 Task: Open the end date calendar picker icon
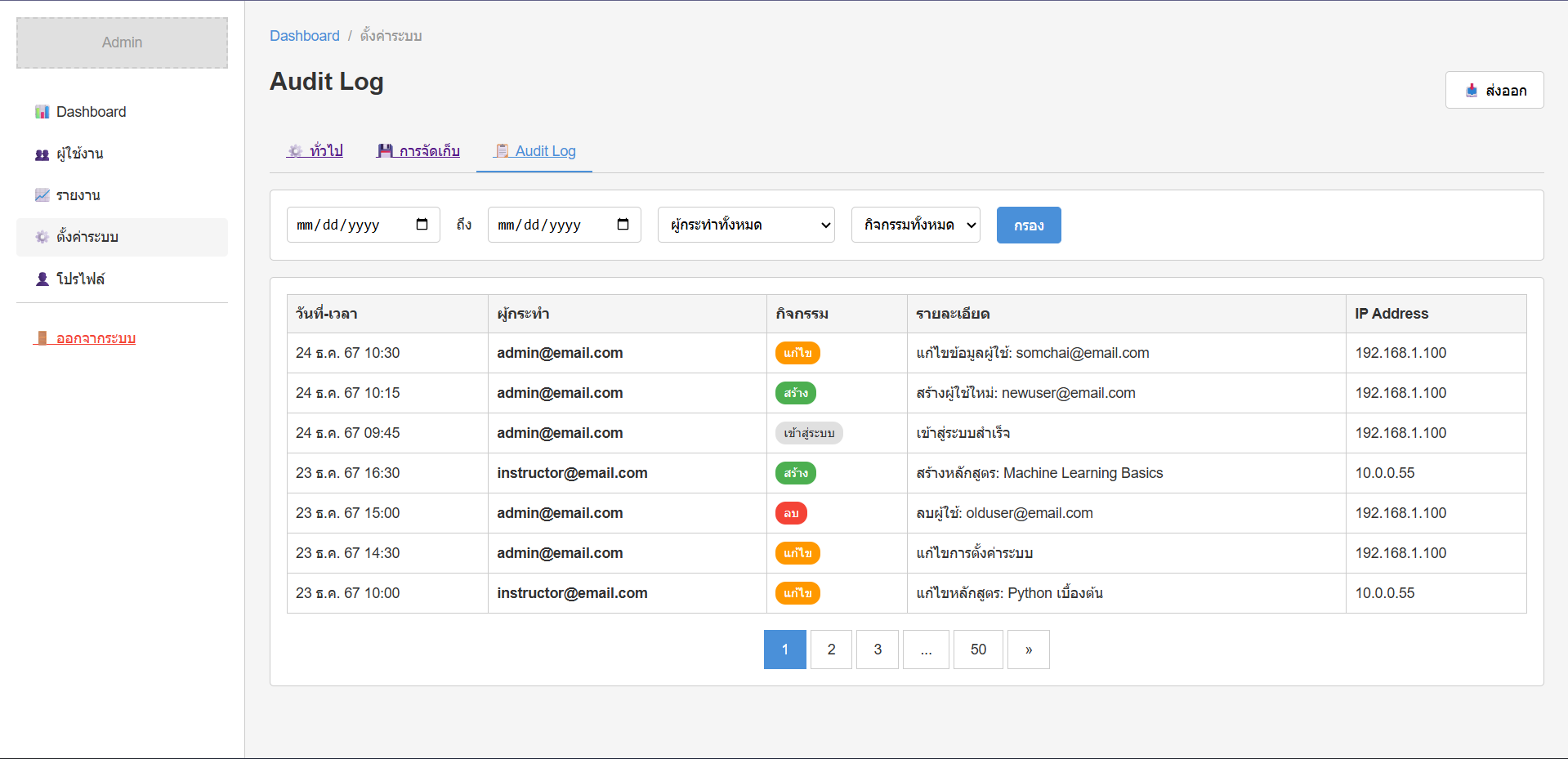pos(623,225)
